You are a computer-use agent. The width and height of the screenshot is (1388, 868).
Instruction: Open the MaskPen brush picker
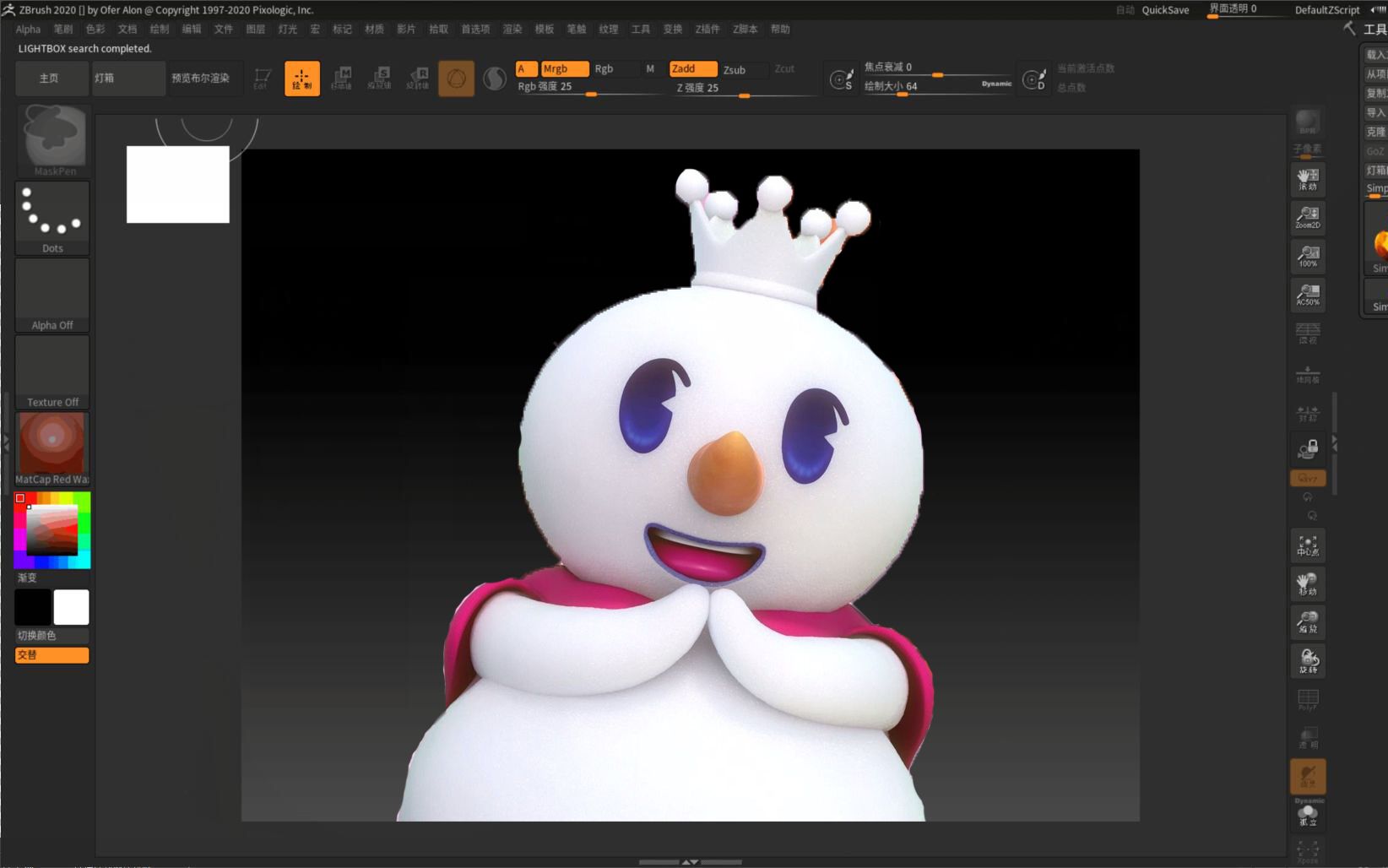[x=52, y=140]
